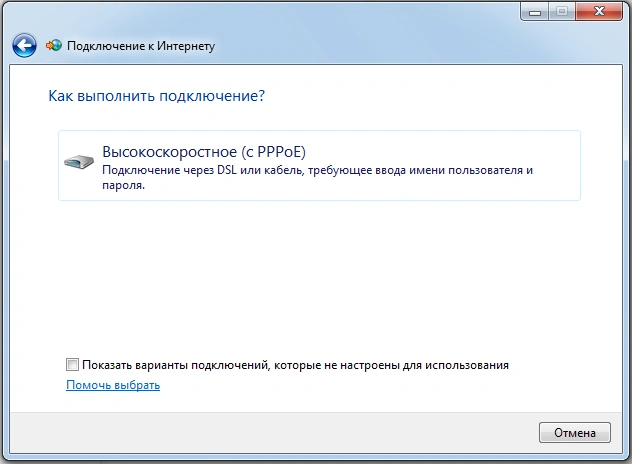Image resolution: width=632 pixels, height=464 pixels.
Task: Click the maximize button in title bar
Action: click(558, 12)
